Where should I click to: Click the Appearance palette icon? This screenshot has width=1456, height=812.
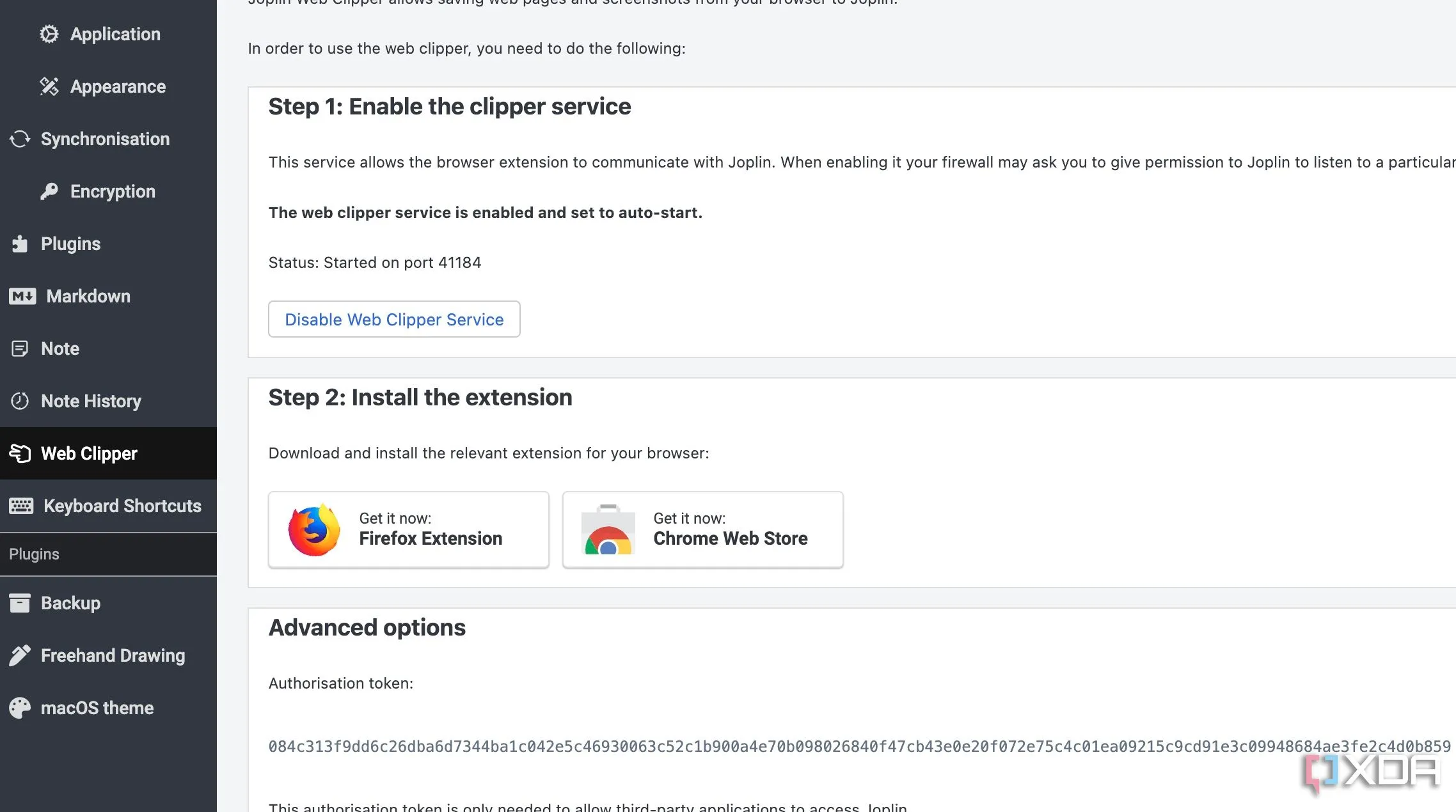49,86
